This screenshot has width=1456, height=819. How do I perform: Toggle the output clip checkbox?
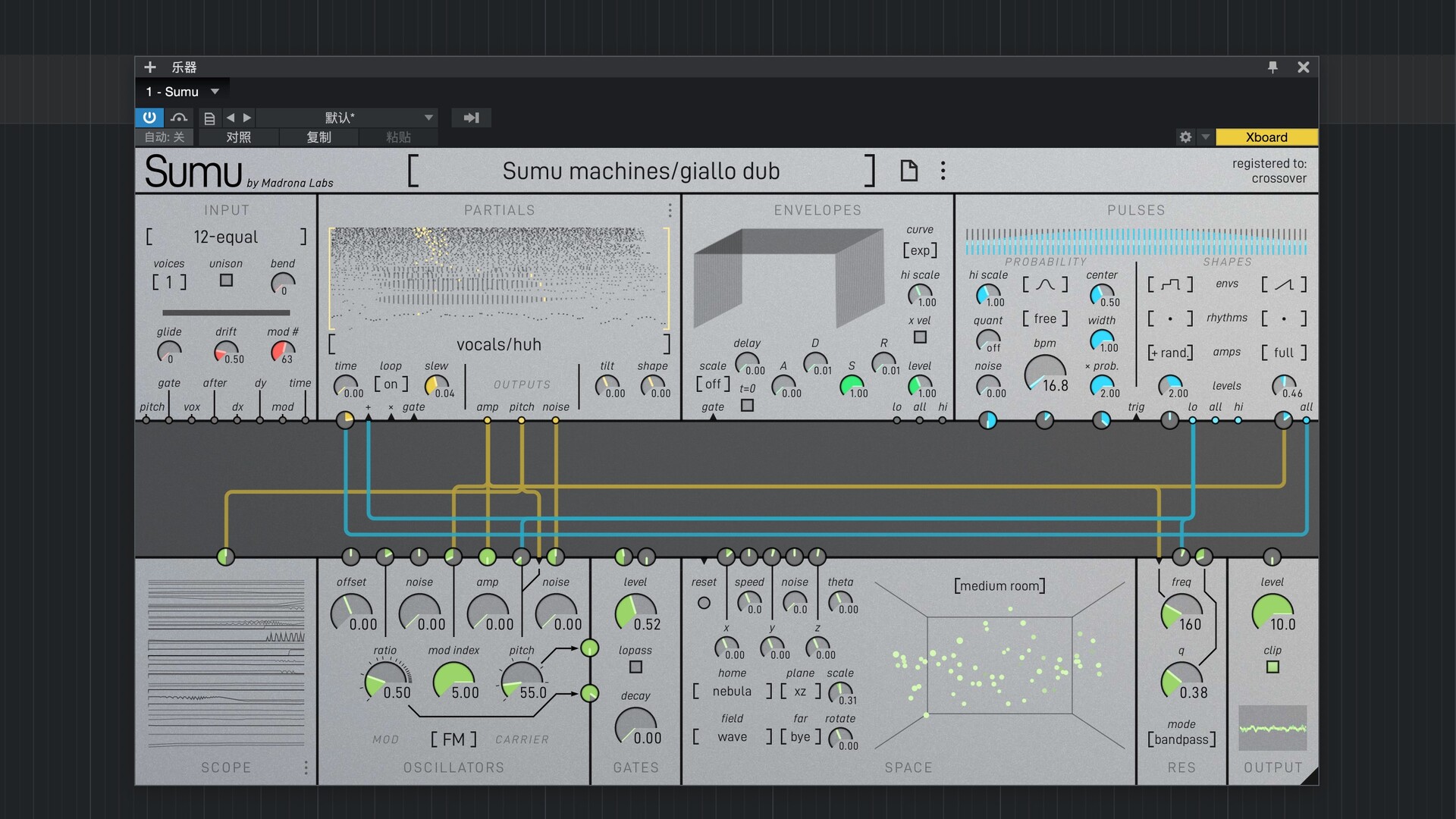(1272, 667)
